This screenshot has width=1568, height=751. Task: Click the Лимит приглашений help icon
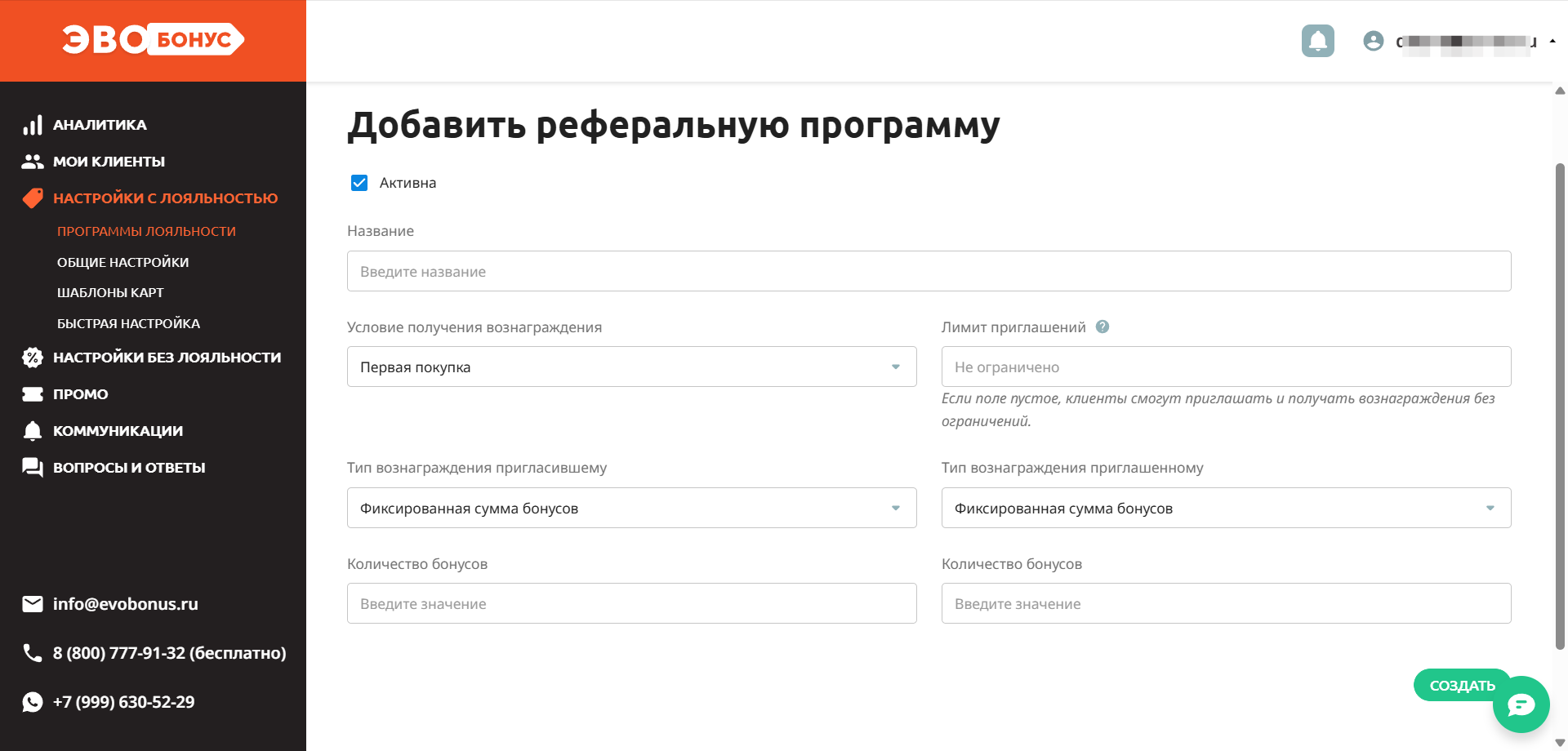(1102, 327)
